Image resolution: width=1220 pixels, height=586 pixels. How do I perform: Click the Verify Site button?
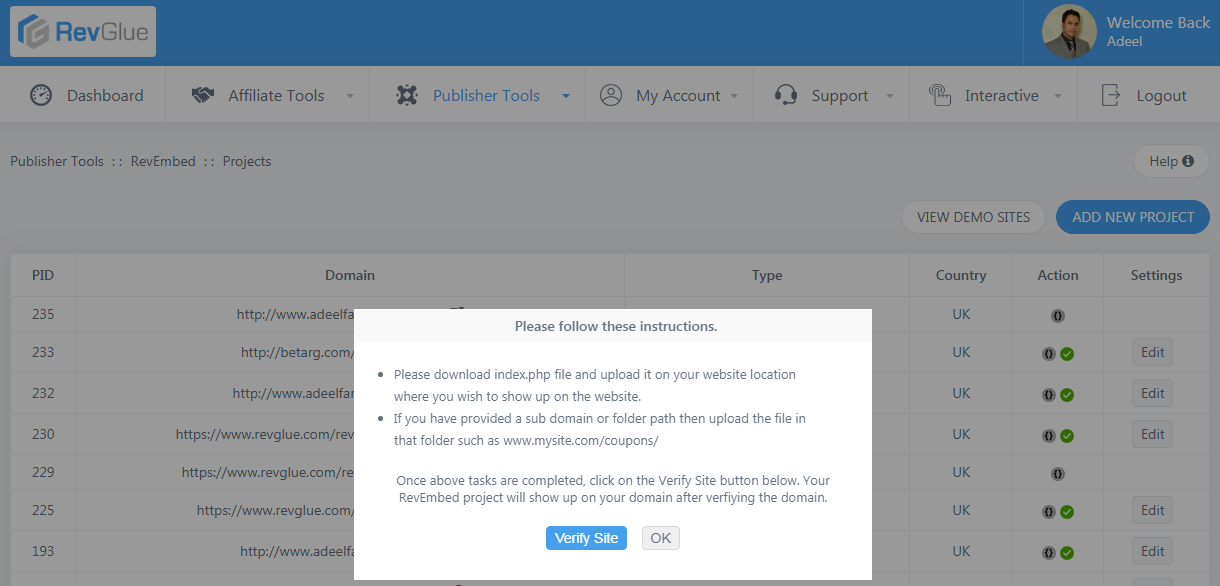pos(586,538)
